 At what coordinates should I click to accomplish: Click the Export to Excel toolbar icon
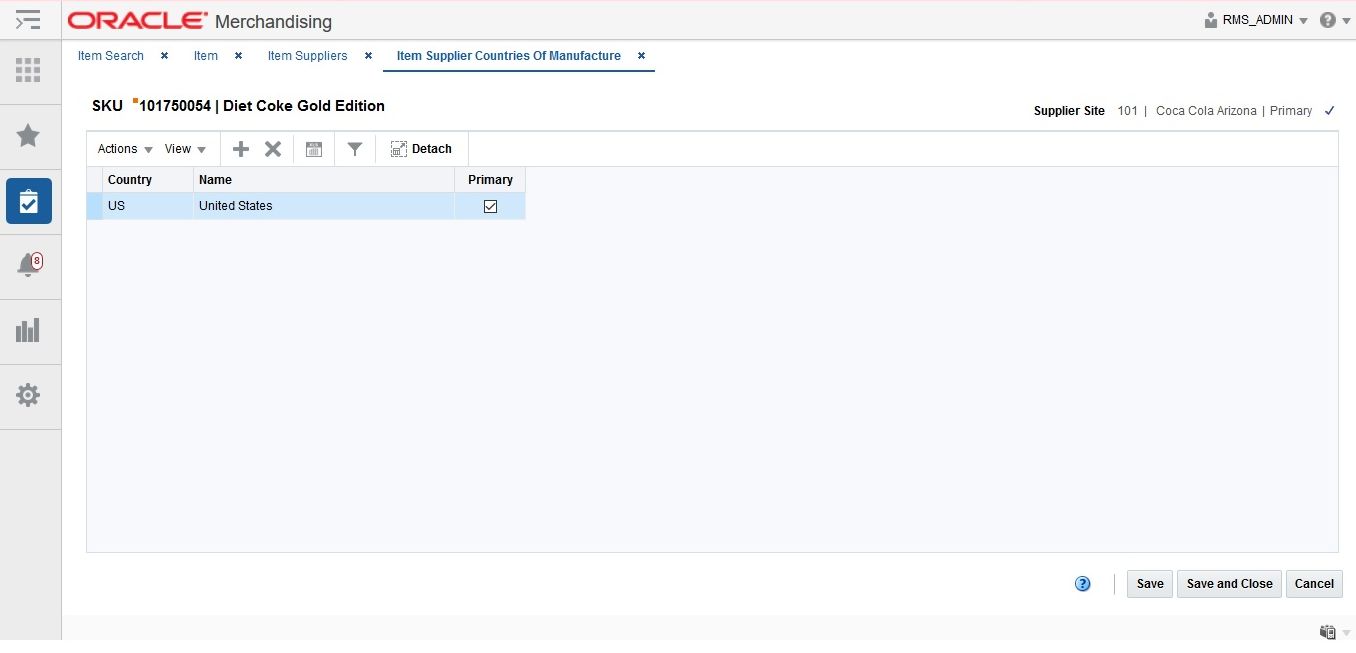tap(314, 149)
